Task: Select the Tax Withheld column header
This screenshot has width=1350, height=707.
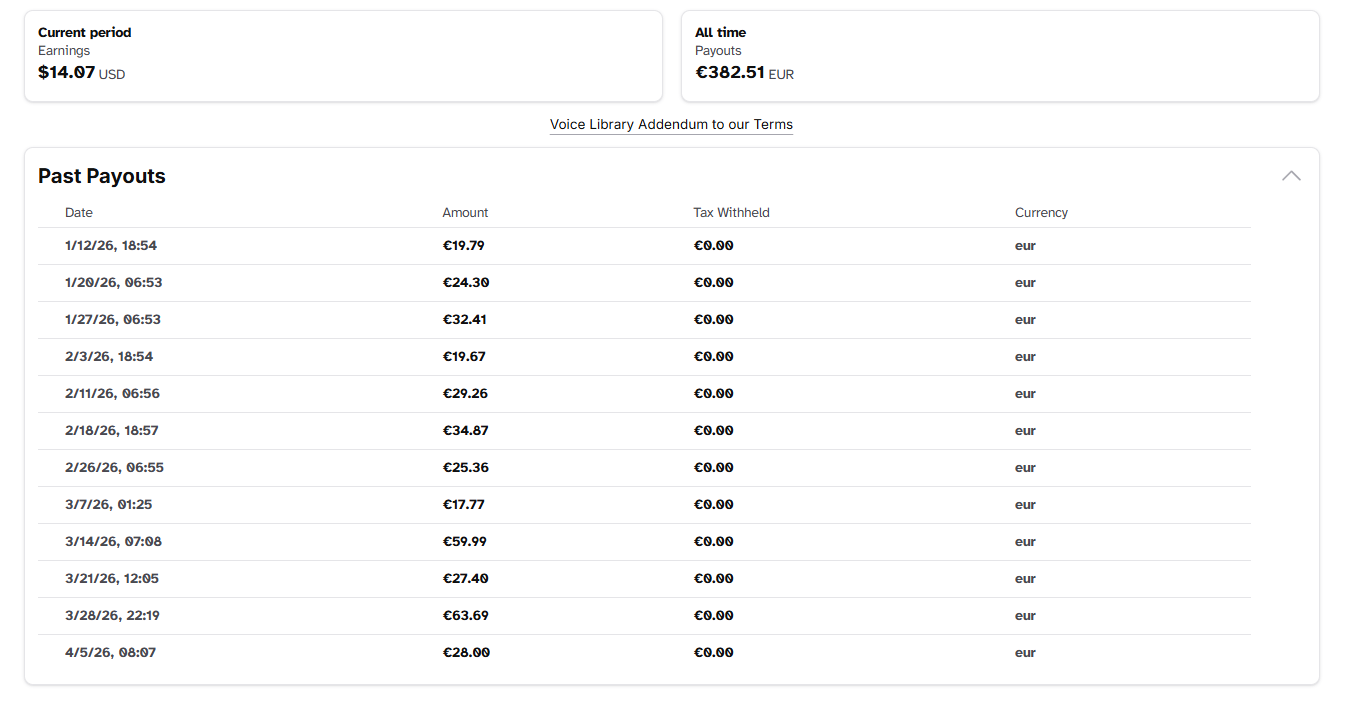Action: 731,212
